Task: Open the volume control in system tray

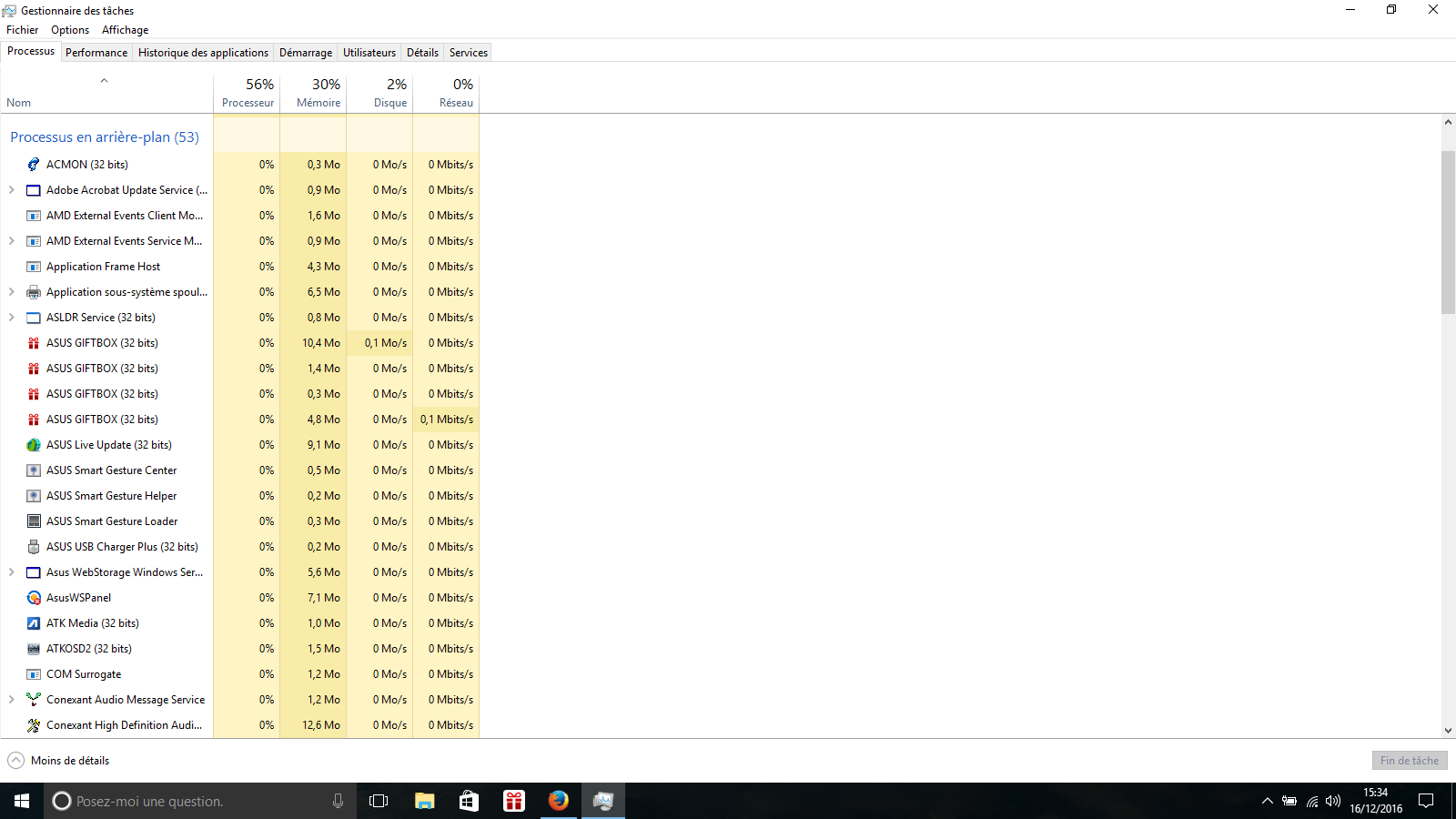Action: click(x=1333, y=801)
